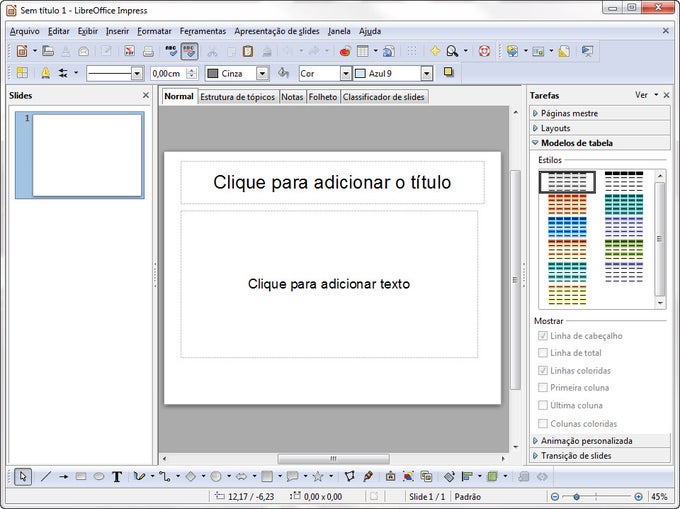Activate the Text tool

pyautogui.click(x=117, y=476)
